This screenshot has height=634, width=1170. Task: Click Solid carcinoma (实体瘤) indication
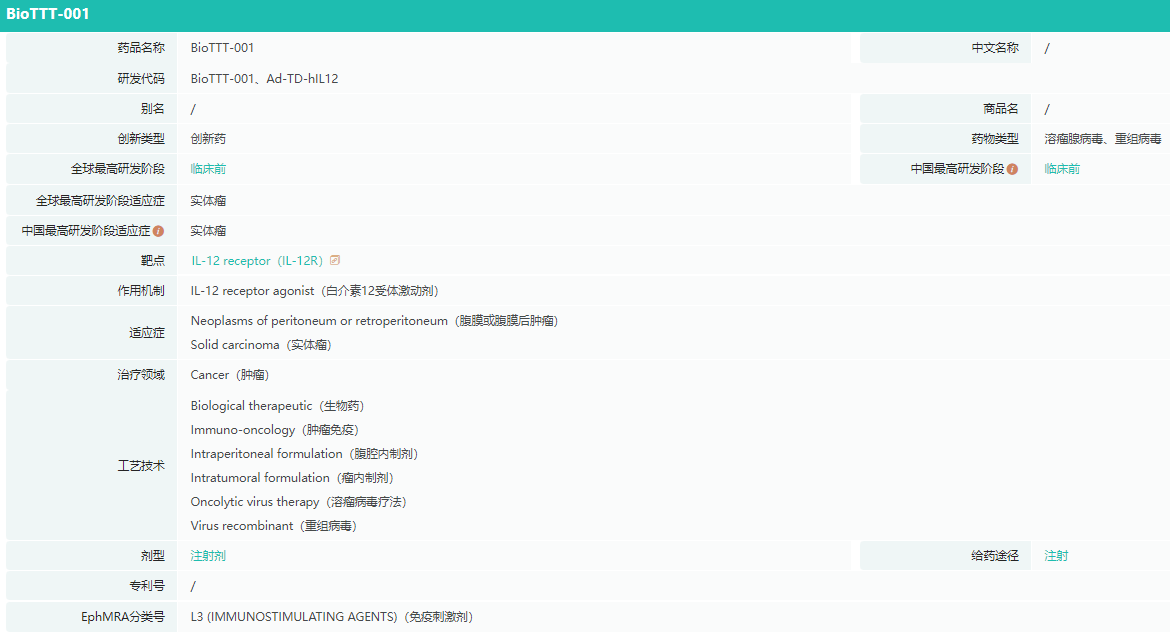(x=261, y=345)
